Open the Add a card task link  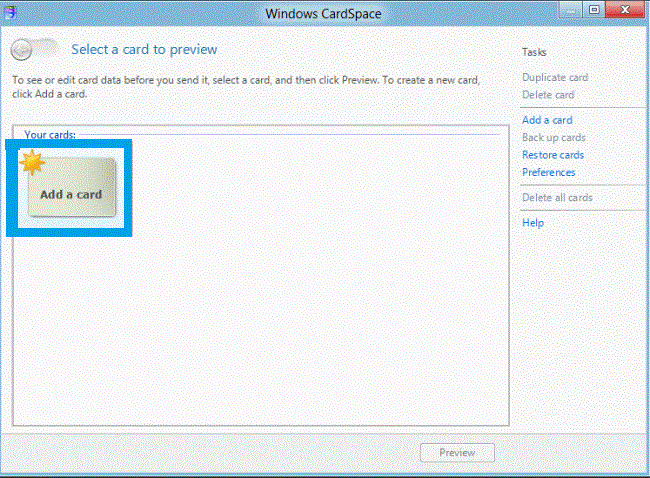pos(547,120)
